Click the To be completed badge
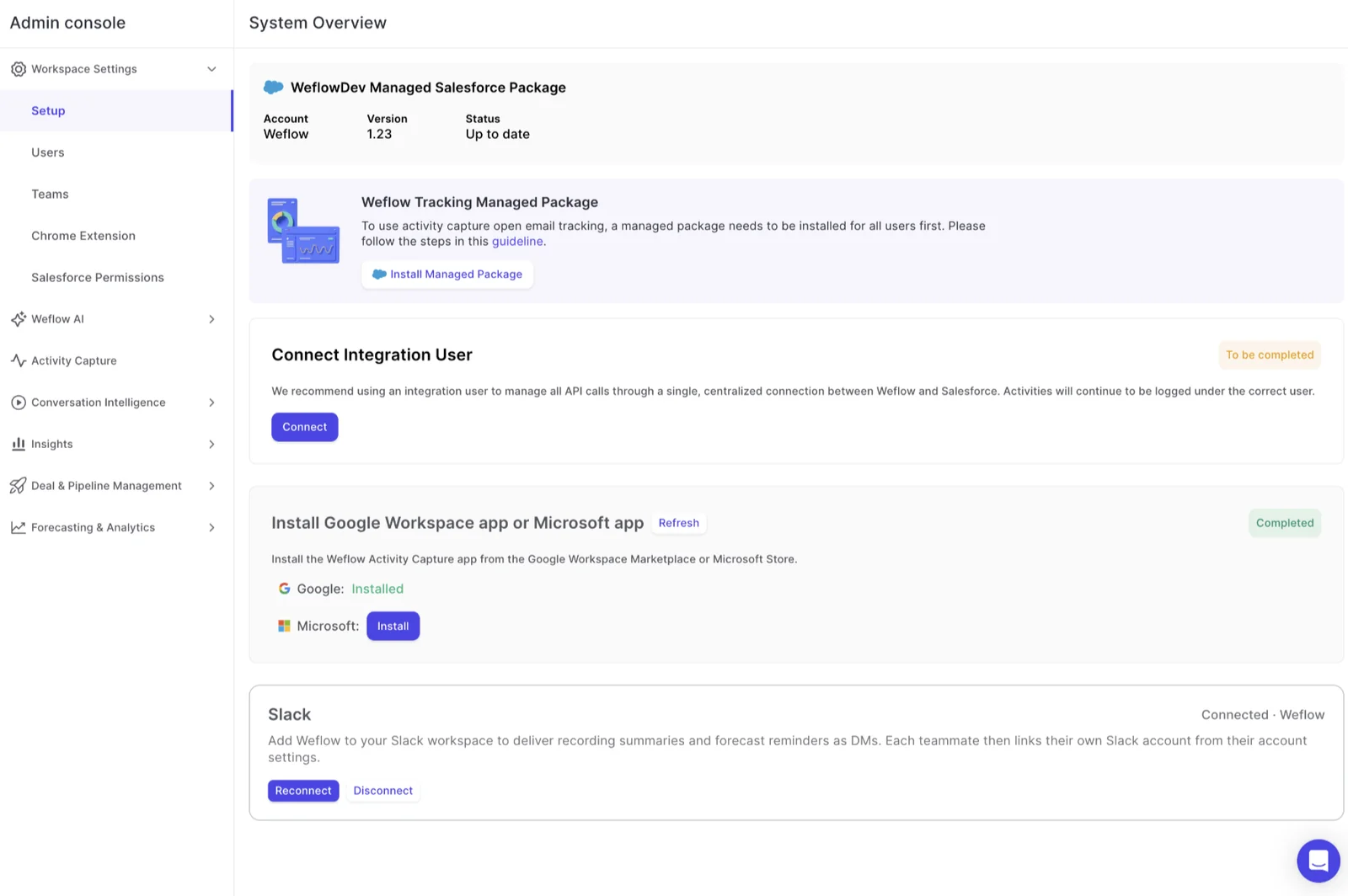The image size is (1348, 896). [1270, 355]
